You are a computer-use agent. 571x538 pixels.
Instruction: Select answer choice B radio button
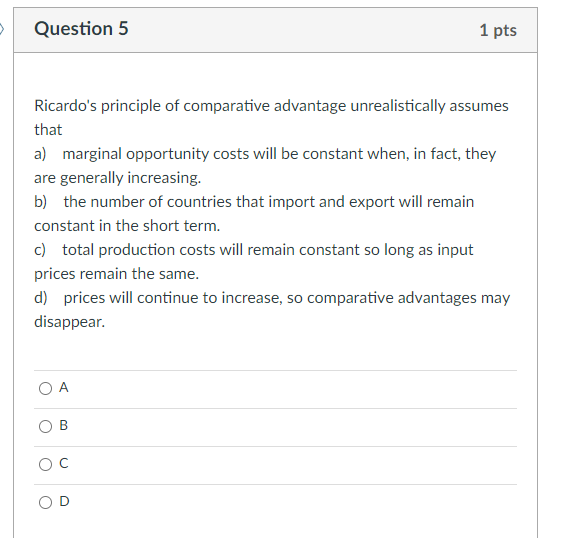pyautogui.click(x=46, y=426)
